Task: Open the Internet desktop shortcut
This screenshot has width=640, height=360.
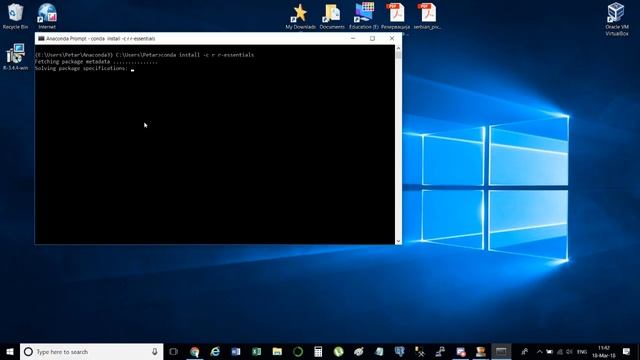Action: coord(47,16)
